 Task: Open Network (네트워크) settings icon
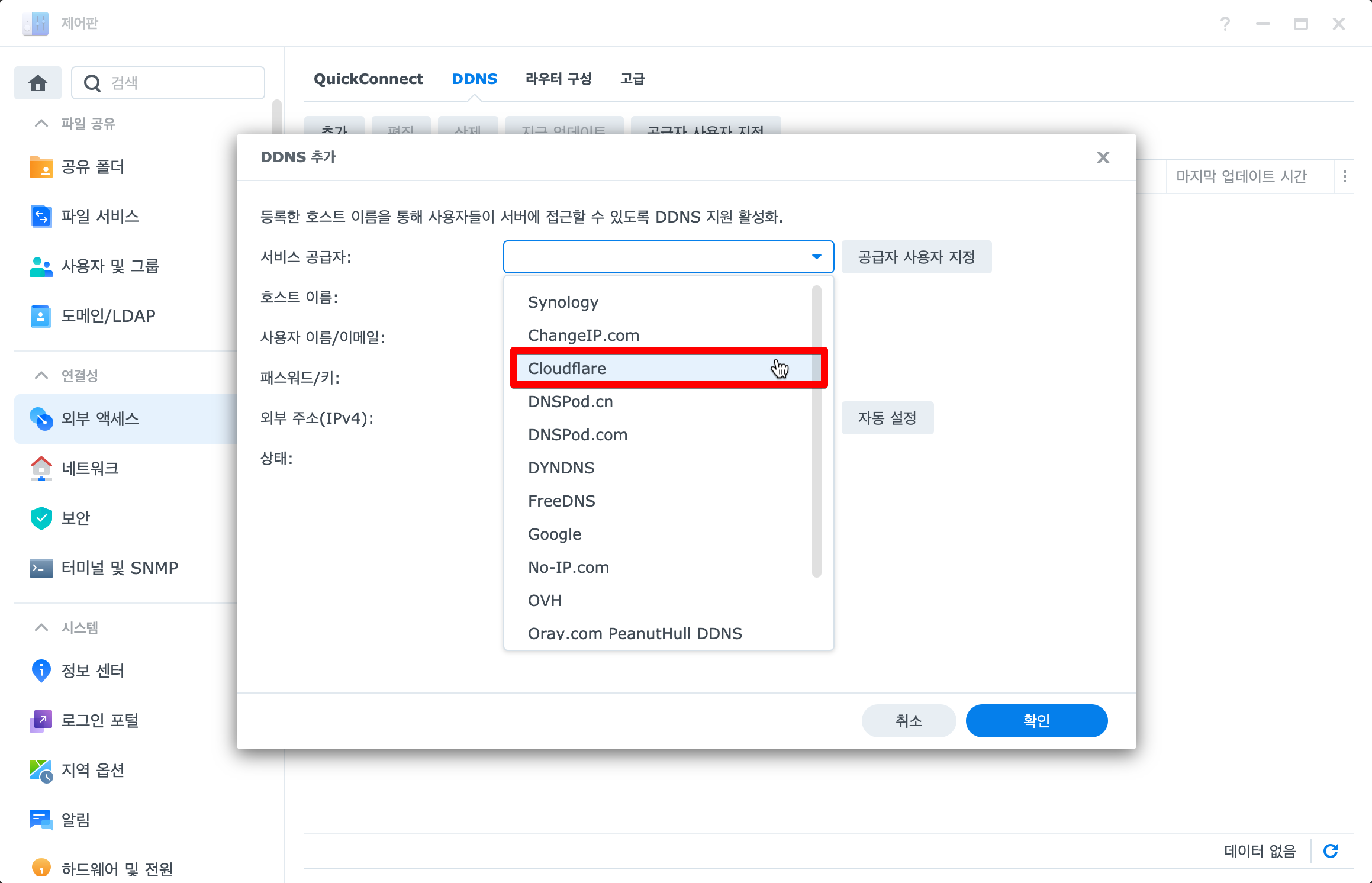tap(41, 468)
